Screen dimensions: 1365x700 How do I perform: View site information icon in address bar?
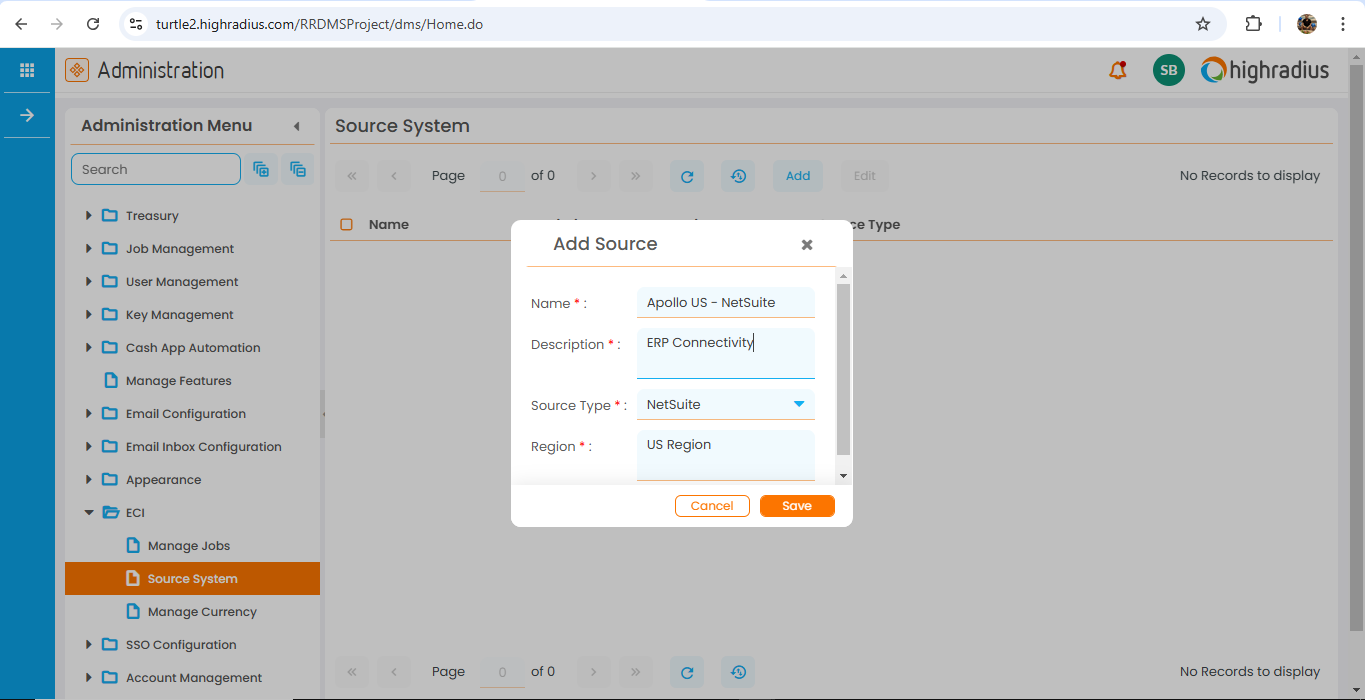coord(136,24)
